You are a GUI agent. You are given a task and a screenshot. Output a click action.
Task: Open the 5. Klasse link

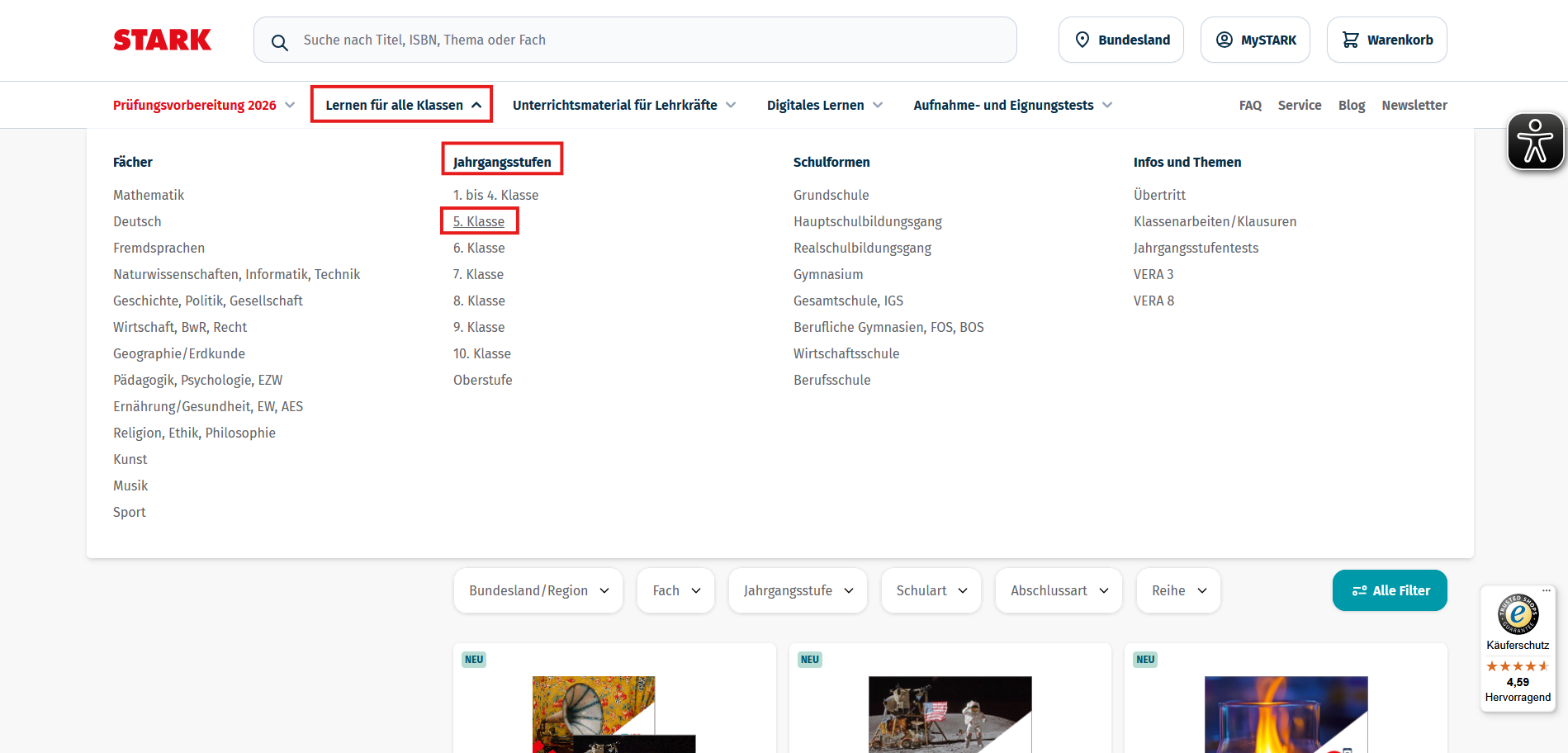click(479, 221)
